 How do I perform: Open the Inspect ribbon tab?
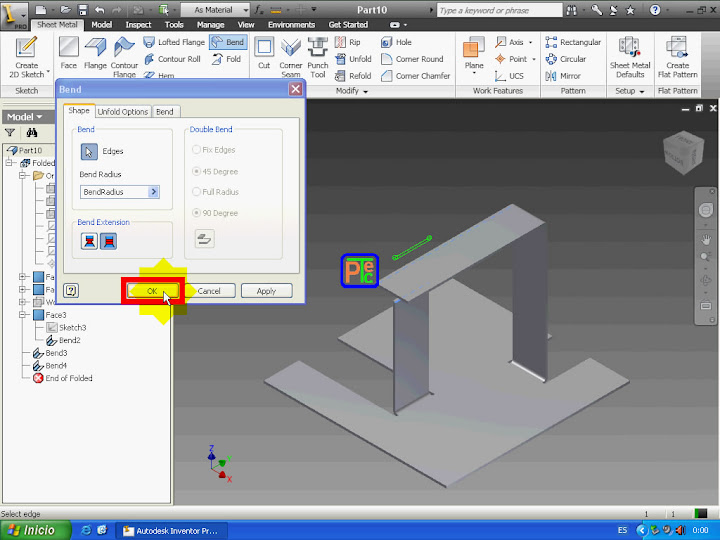click(x=138, y=25)
